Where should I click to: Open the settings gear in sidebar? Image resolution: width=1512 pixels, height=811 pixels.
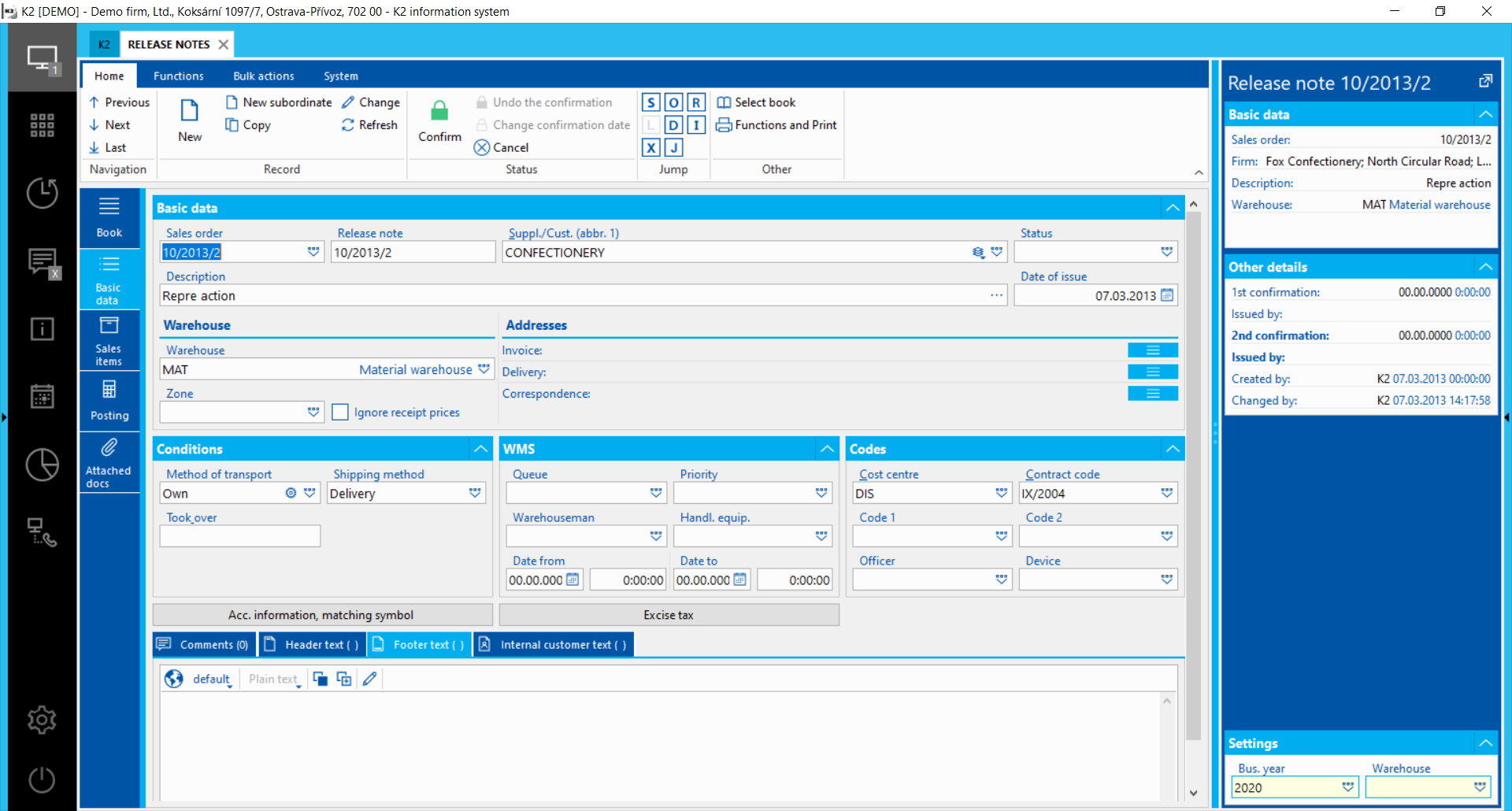point(42,719)
